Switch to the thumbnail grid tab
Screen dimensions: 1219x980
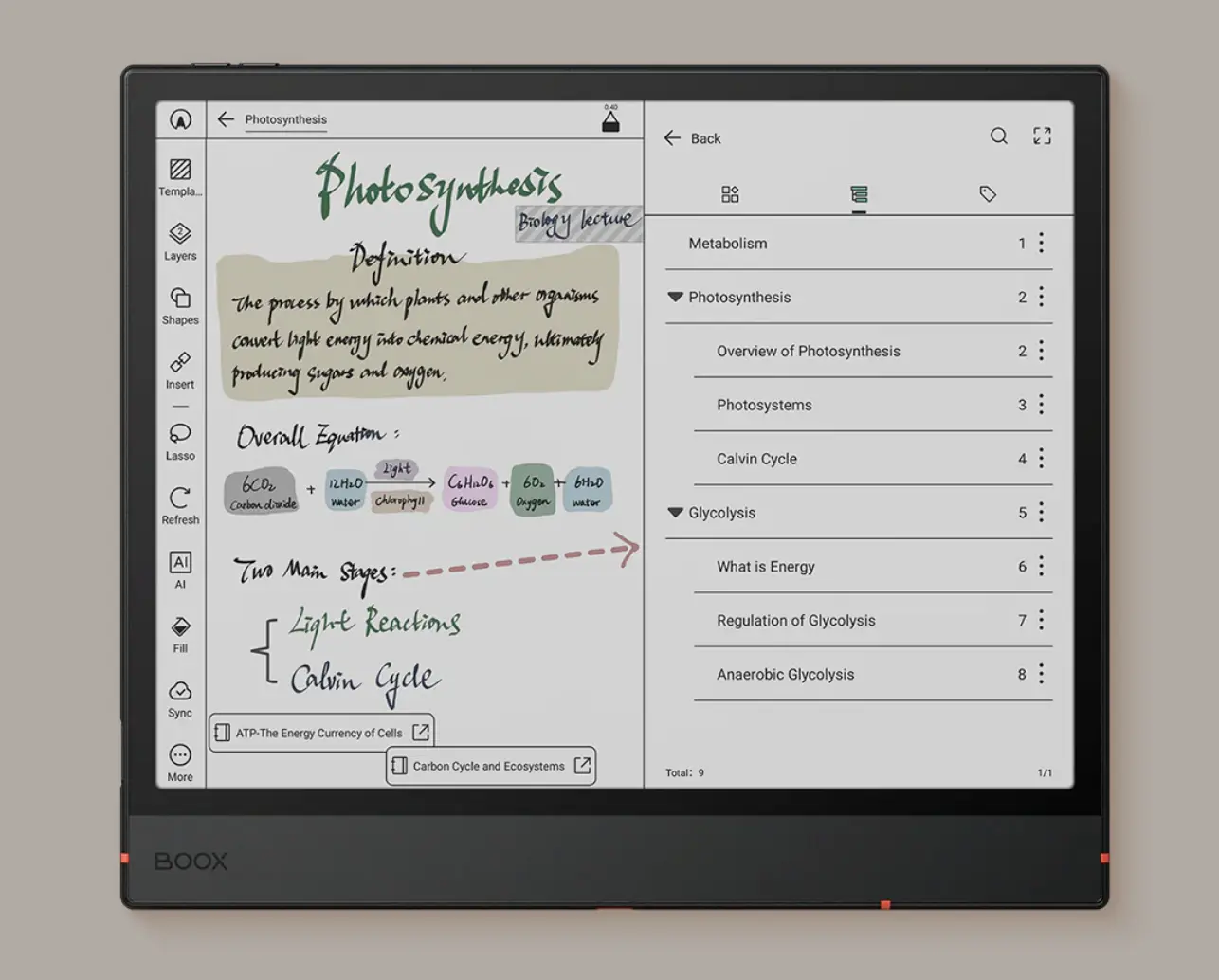[x=730, y=194]
